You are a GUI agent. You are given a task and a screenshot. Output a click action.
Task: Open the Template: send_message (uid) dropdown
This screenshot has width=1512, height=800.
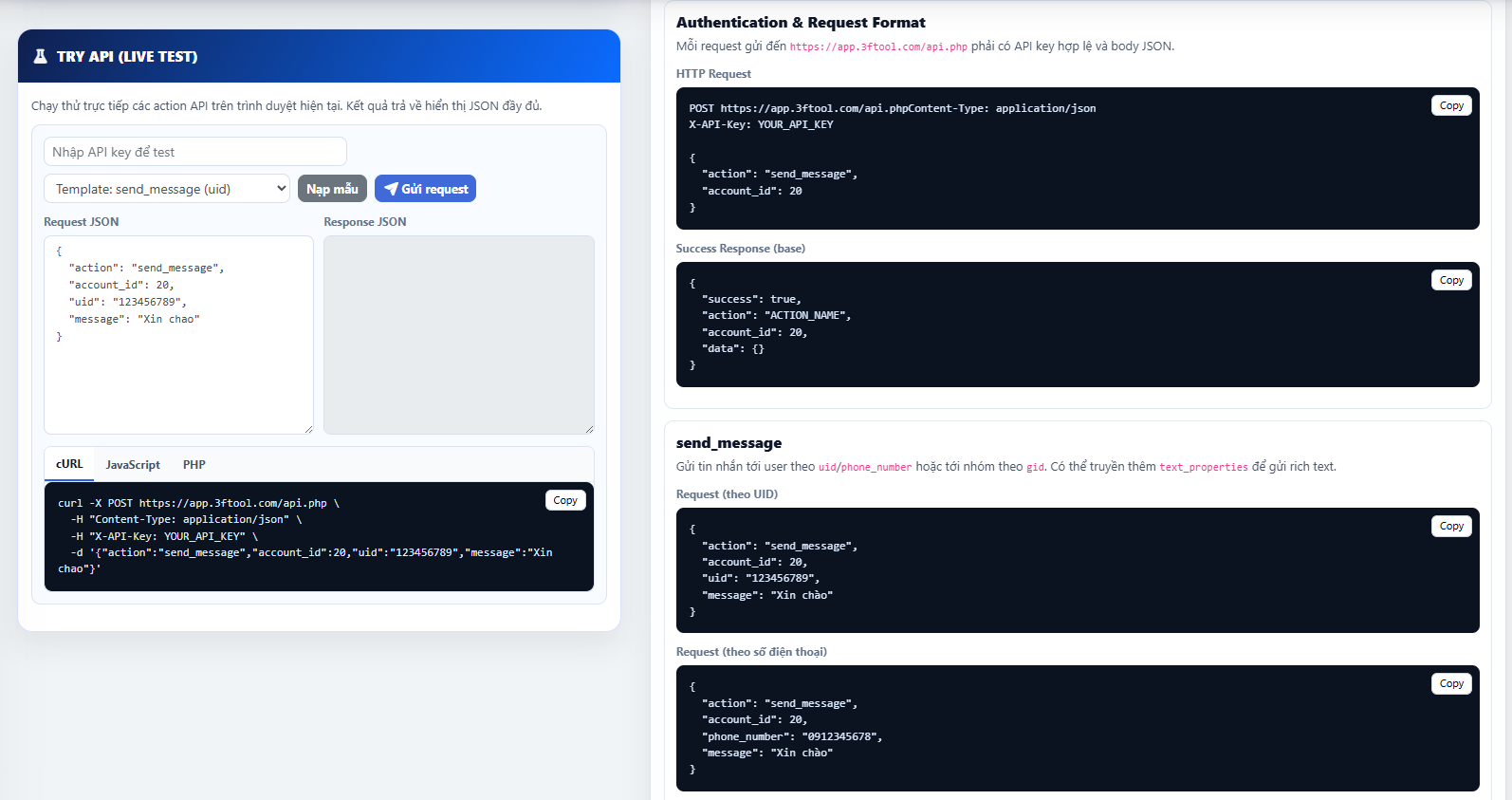[166, 188]
